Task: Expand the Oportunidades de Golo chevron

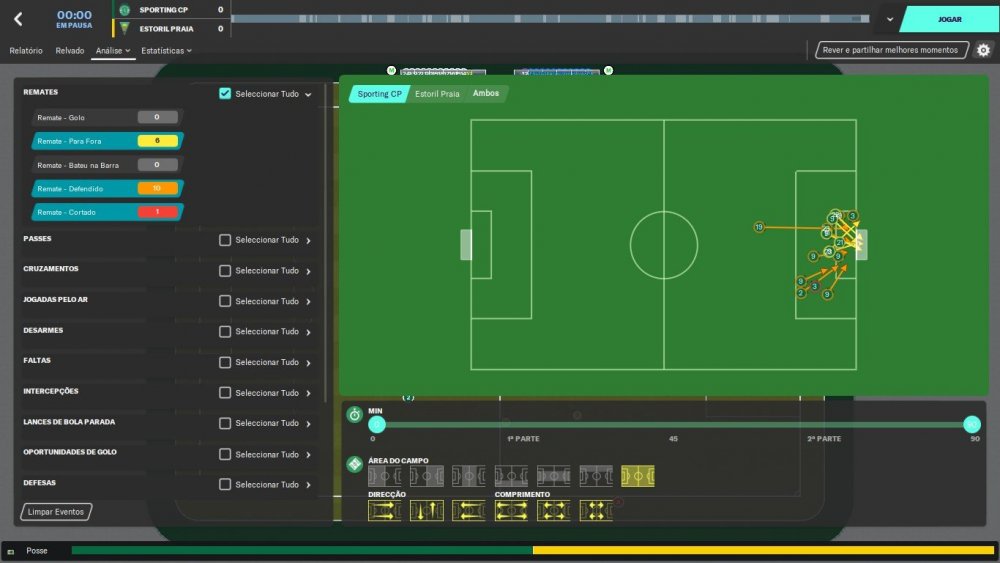Action: 309,455
